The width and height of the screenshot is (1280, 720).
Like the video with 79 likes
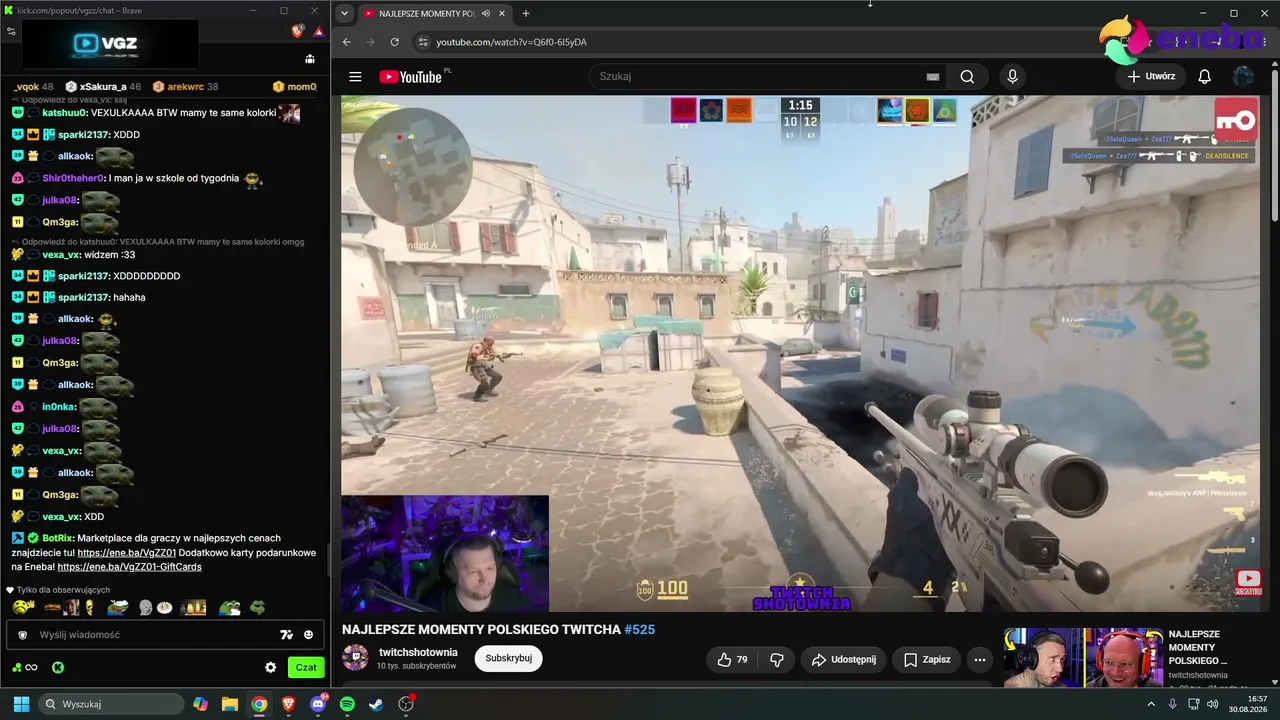pyautogui.click(x=732, y=660)
